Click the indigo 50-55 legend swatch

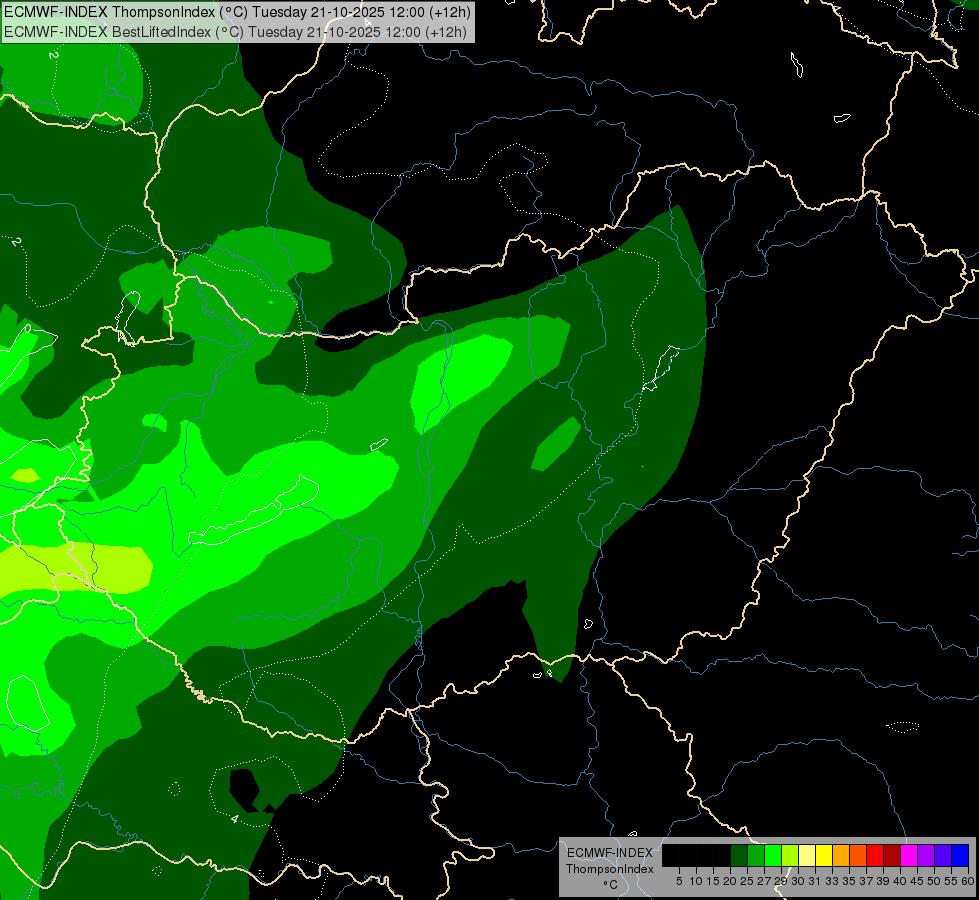coord(943,855)
